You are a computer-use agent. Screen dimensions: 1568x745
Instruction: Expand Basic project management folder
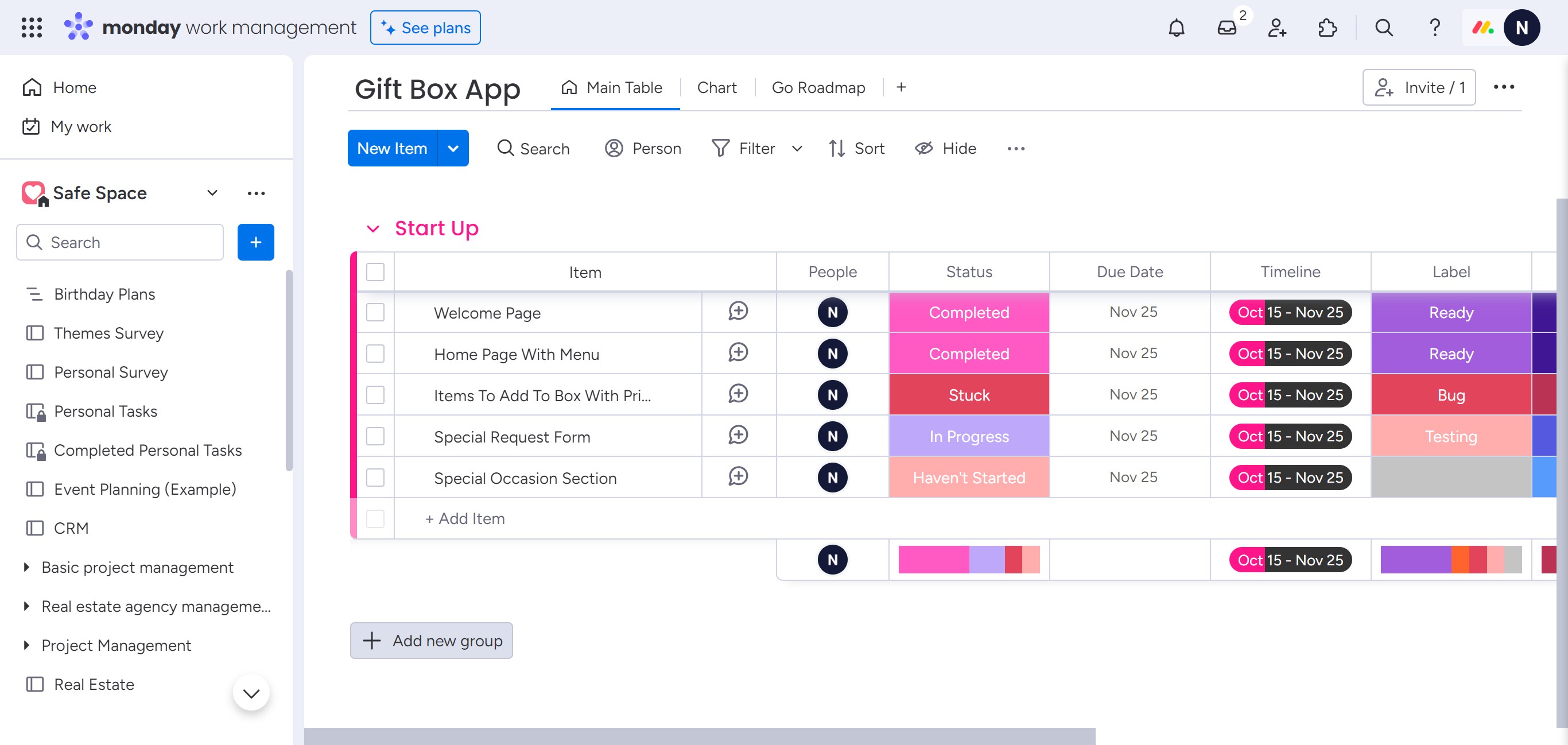pos(26,567)
